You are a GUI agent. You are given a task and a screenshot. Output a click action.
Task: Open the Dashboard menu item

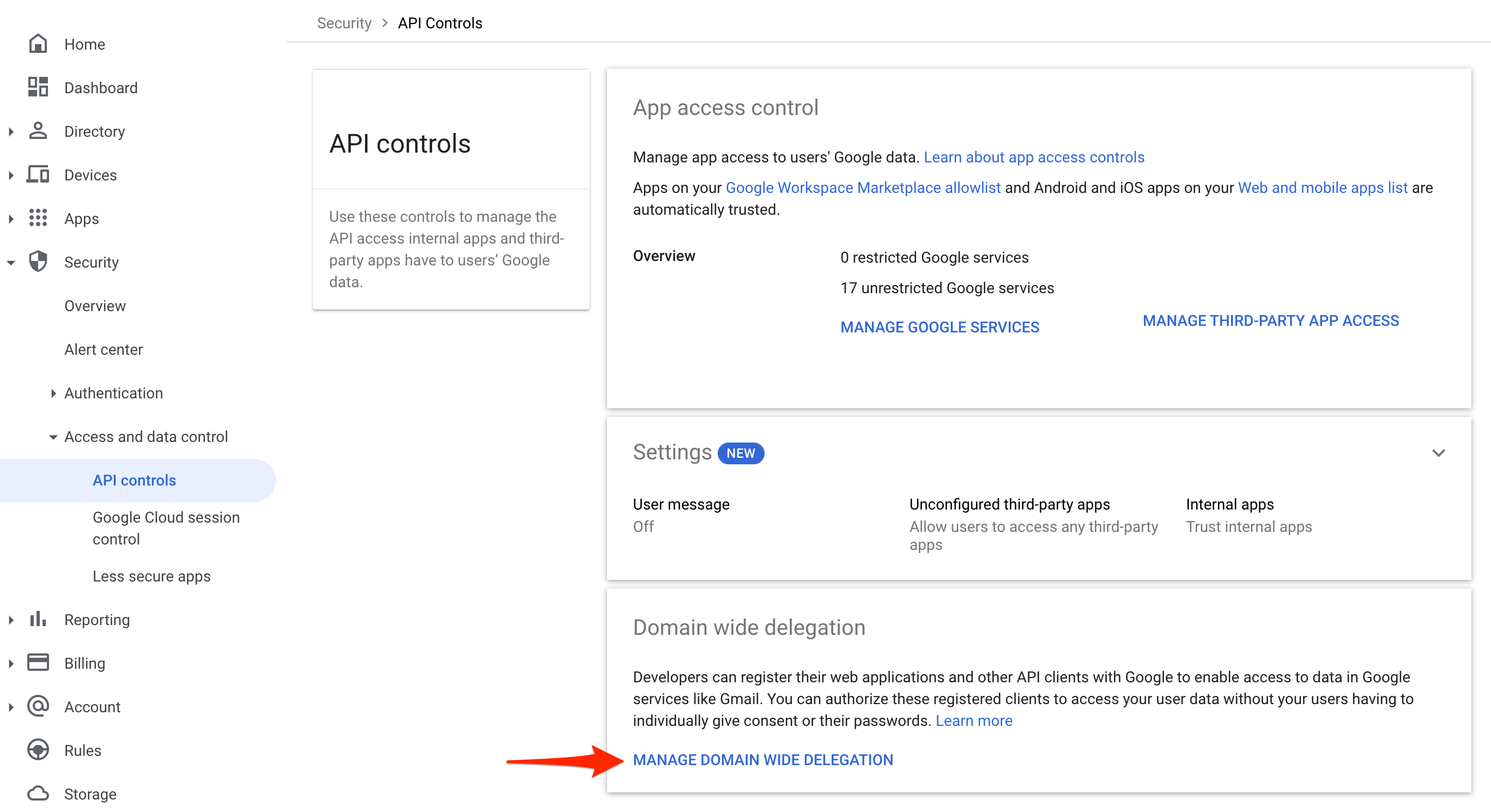click(101, 88)
